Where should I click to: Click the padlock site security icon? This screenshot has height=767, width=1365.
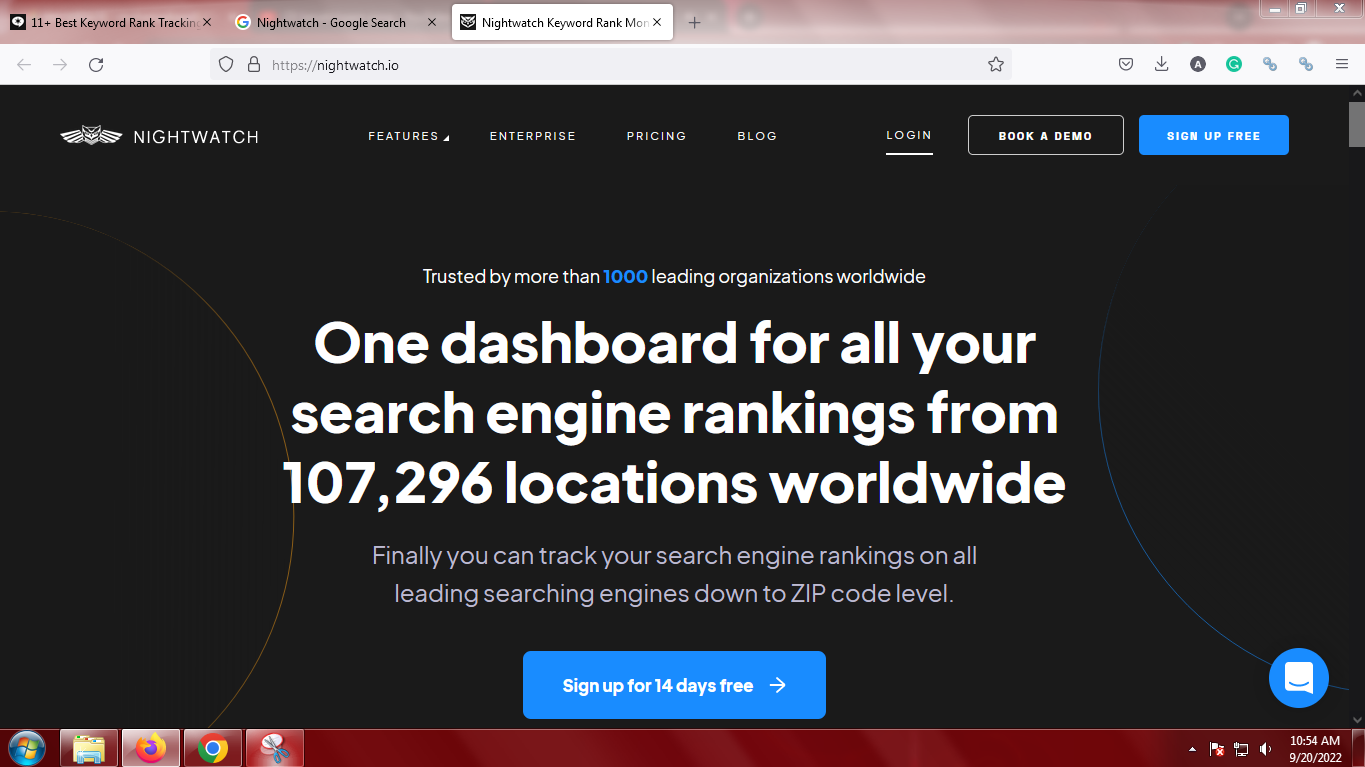click(x=254, y=64)
